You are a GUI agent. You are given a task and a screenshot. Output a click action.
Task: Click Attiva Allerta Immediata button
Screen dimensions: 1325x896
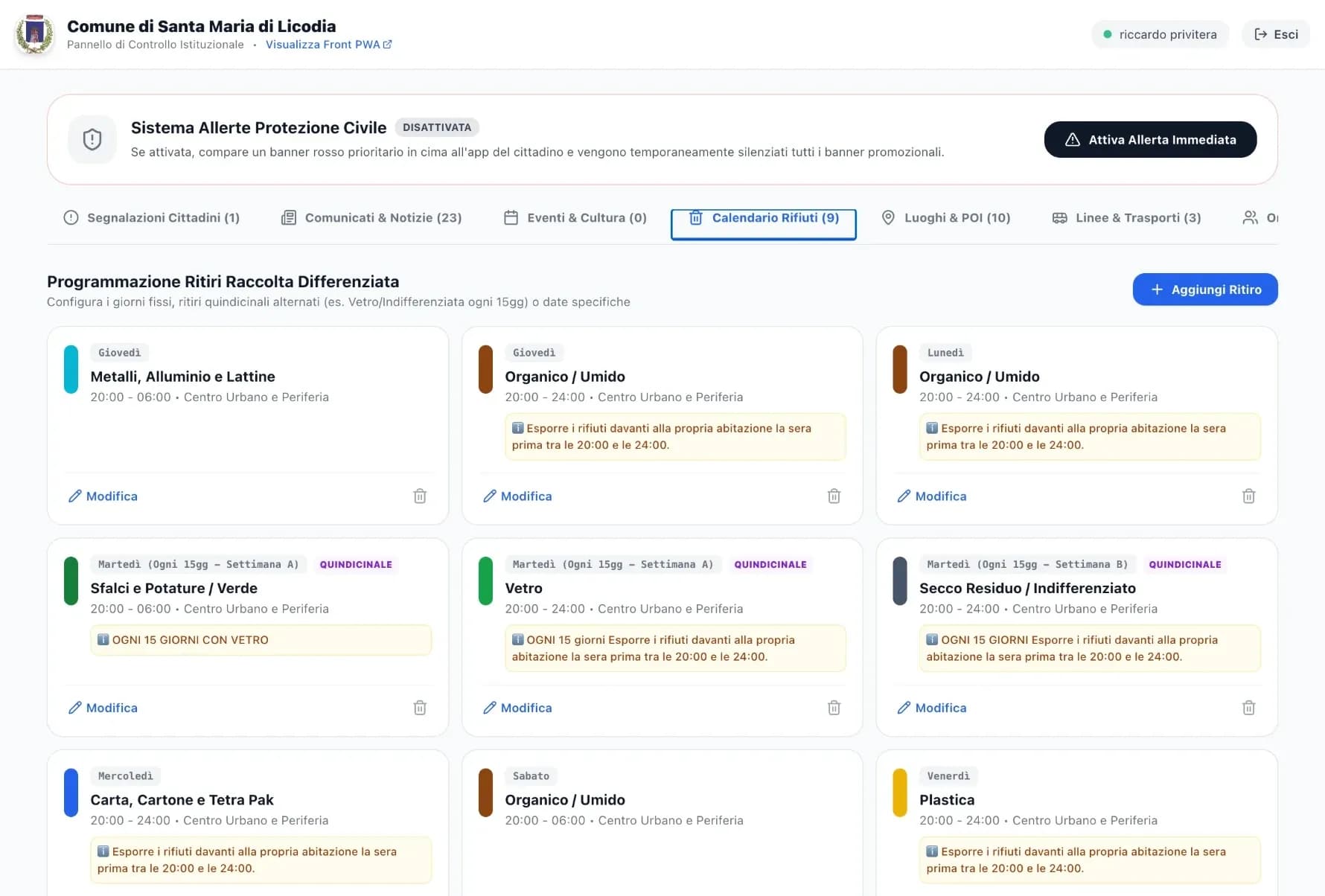tap(1150, 140)
